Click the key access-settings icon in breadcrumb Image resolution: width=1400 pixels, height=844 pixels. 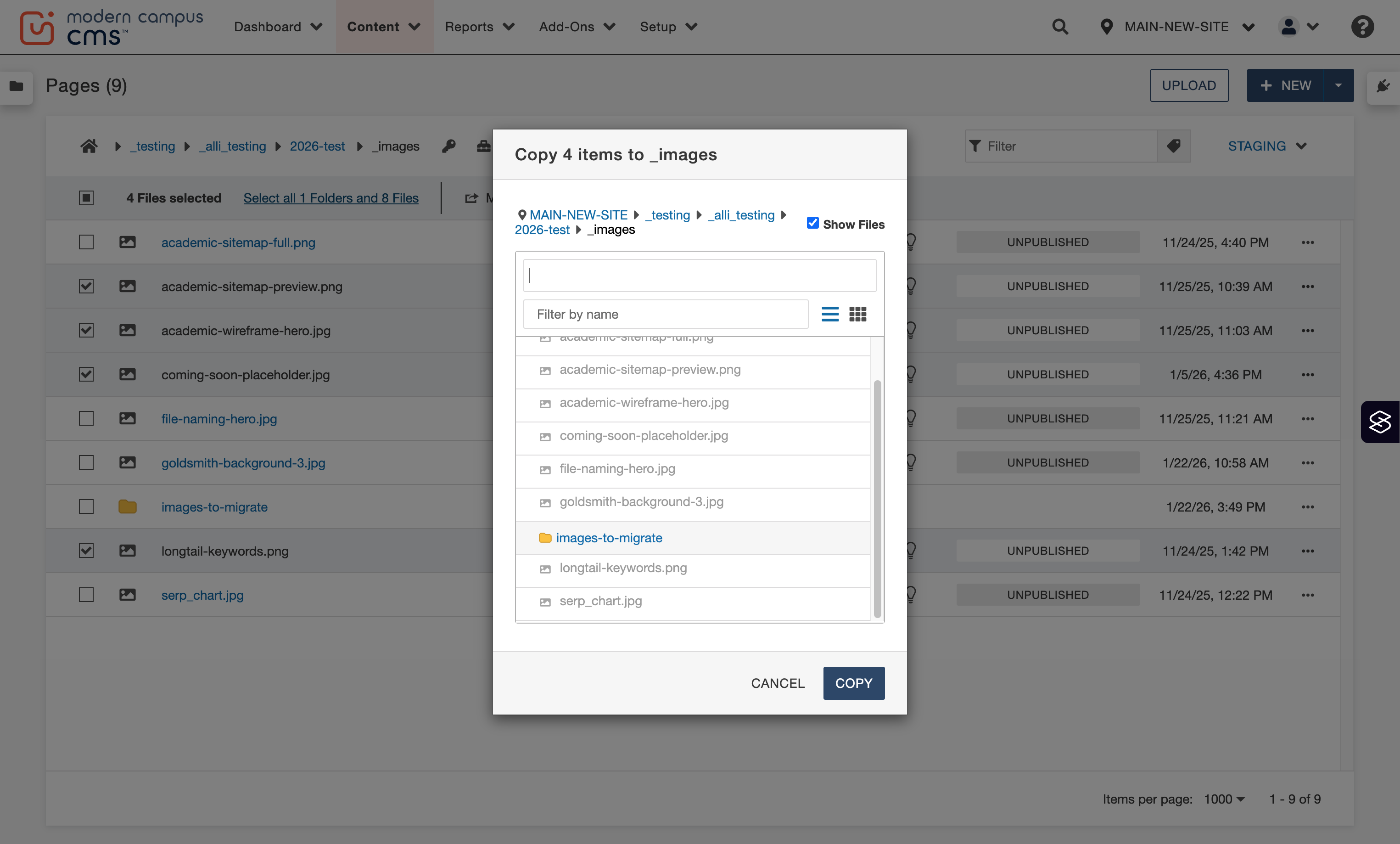coord(449,146)
